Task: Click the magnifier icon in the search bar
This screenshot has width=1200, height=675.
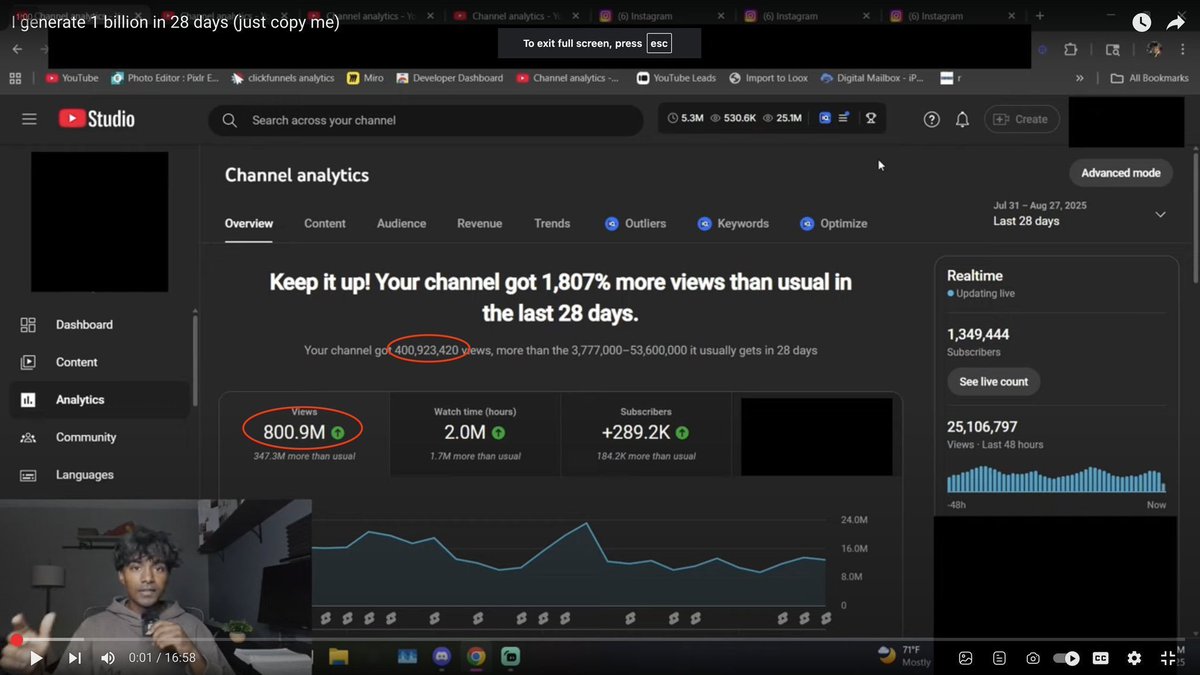Action: coord(230,120)
